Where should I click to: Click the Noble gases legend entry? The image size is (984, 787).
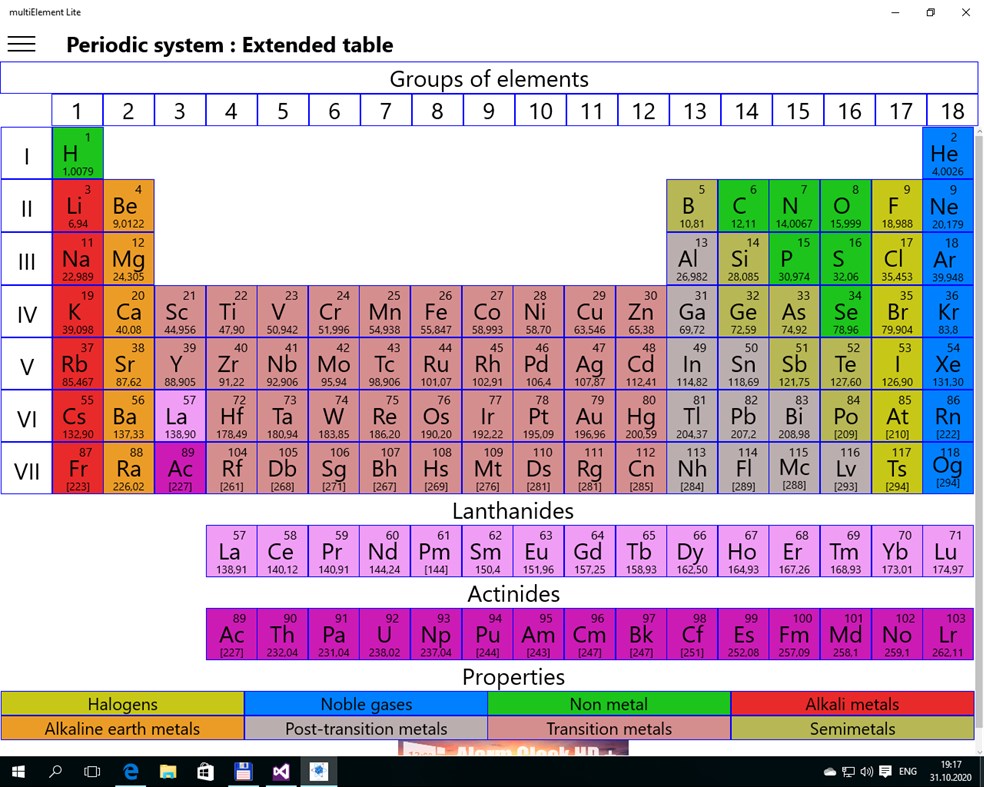point(365,704)
